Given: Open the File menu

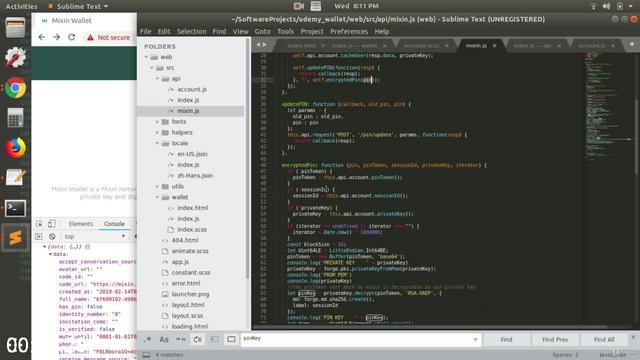Looking at the screenshot, I should pyautogui.click(x=145, y=31).
